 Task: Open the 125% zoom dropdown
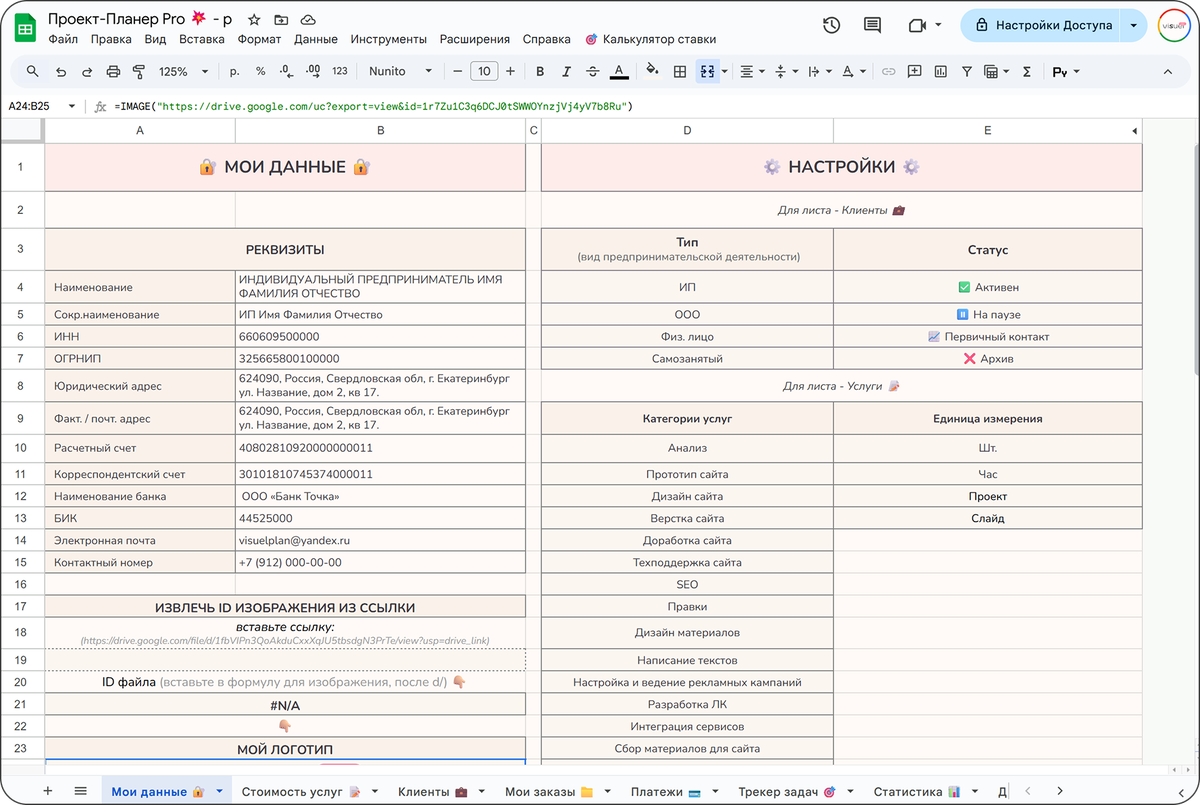tap(184, 72)
